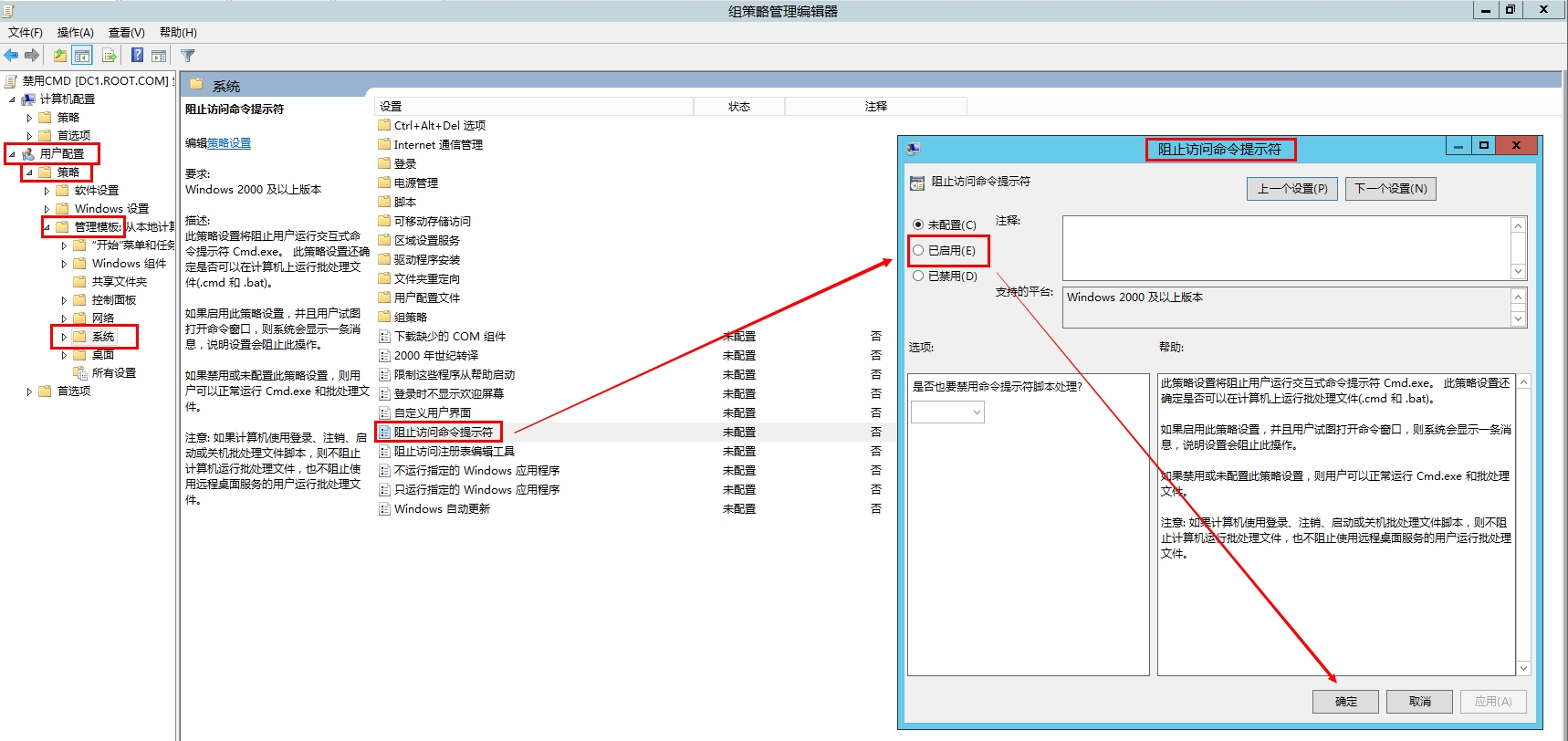This screenshot has width=1568, height=741.
Task: Click the Up One Level folder icon
Action: (59, 56)
